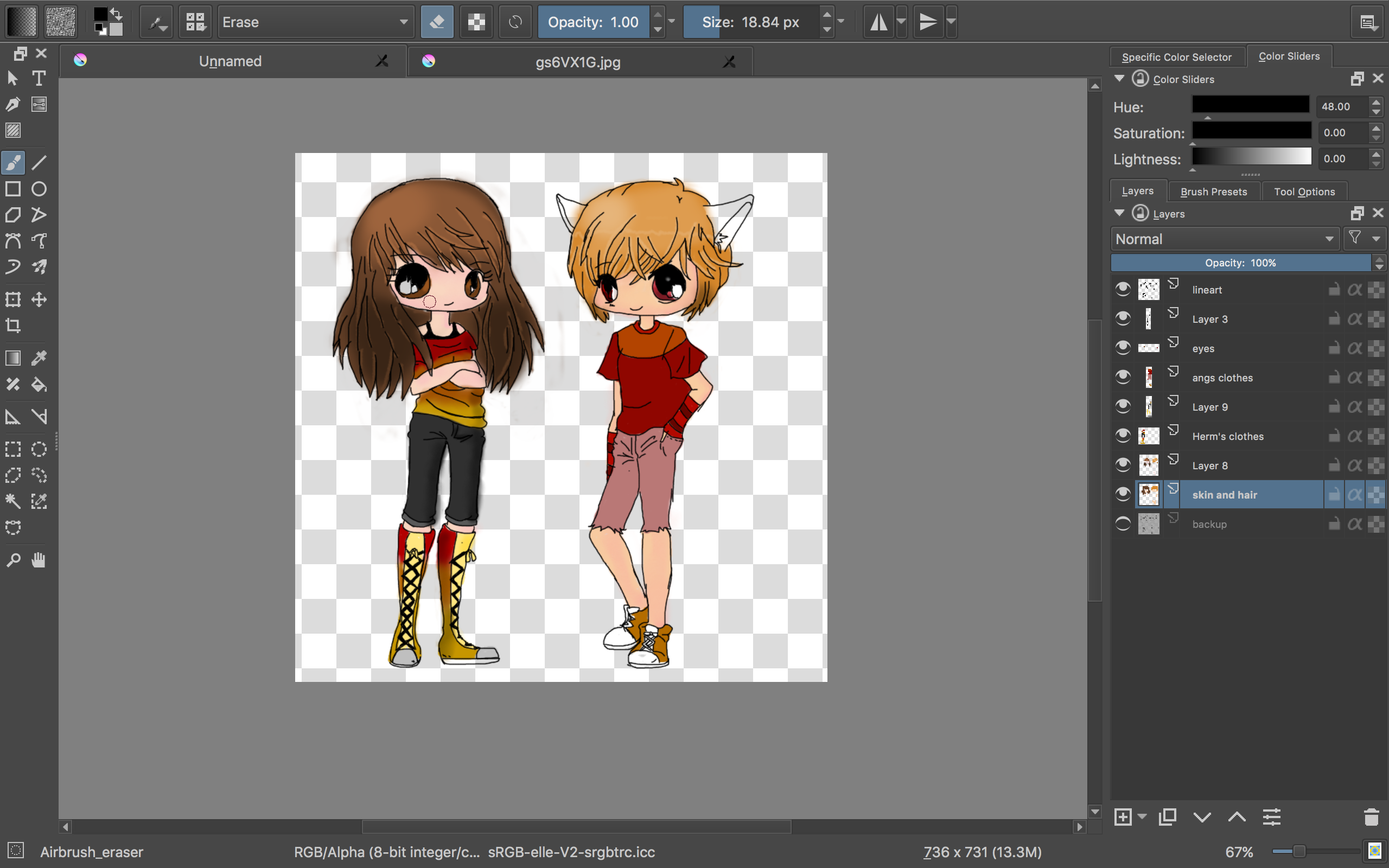
Task: Open the Erase blending mode dropdown
Action: [315, 22]
